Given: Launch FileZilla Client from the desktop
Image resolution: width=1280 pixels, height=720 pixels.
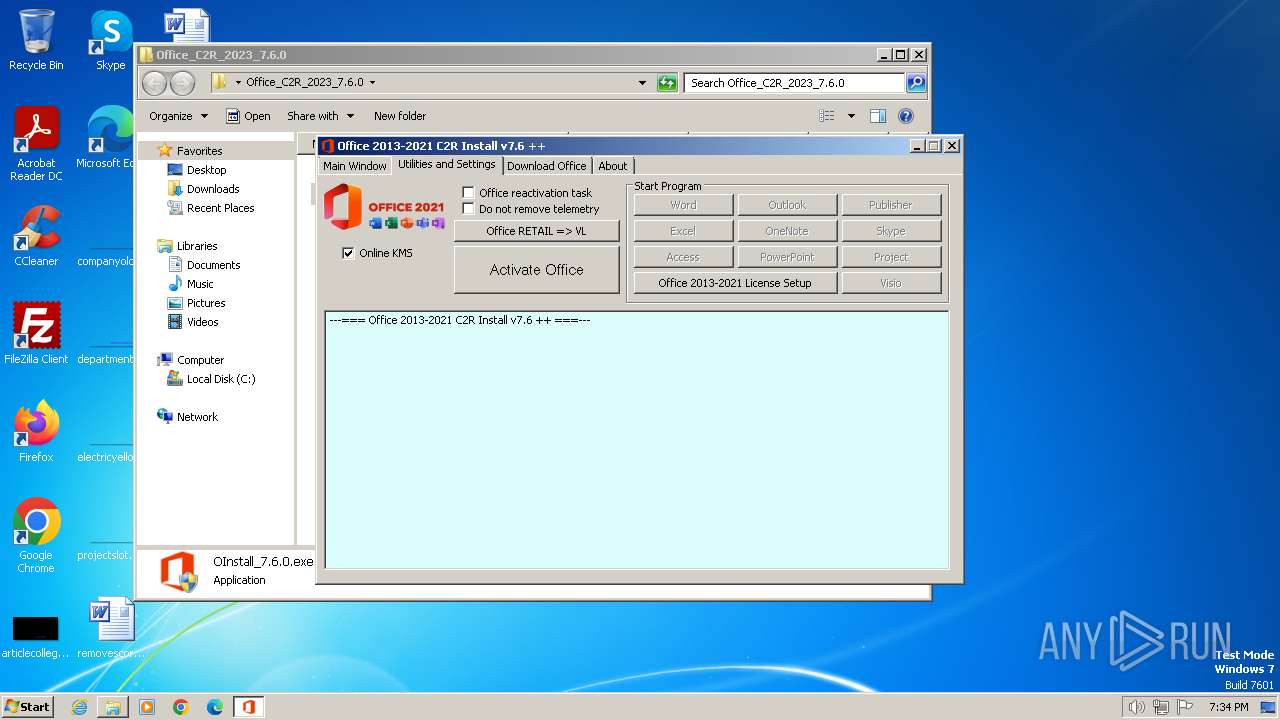Looking at the screenshot, I should (36, 334).
